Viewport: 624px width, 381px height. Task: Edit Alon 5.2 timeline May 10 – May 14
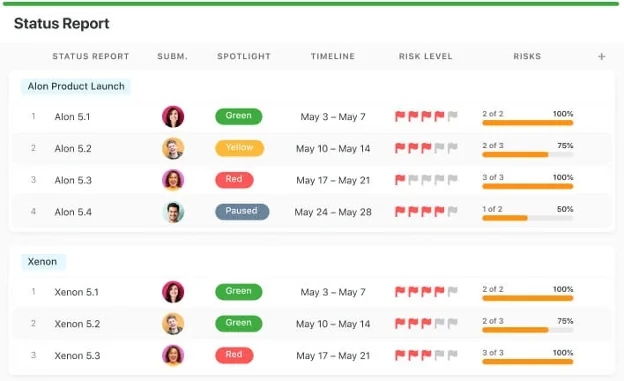[333, 148]
